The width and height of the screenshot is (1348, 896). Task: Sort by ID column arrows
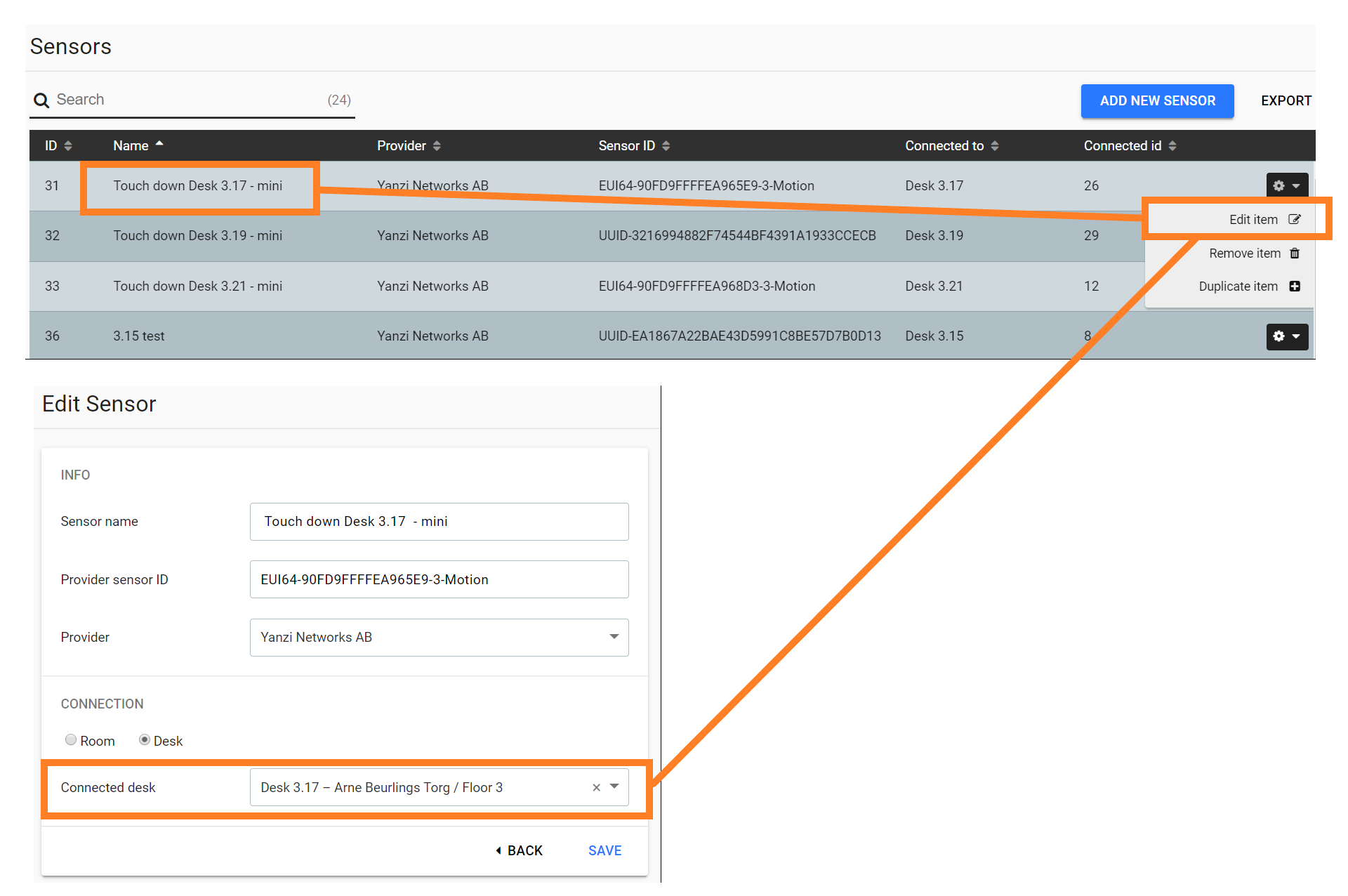coord(68,145)
